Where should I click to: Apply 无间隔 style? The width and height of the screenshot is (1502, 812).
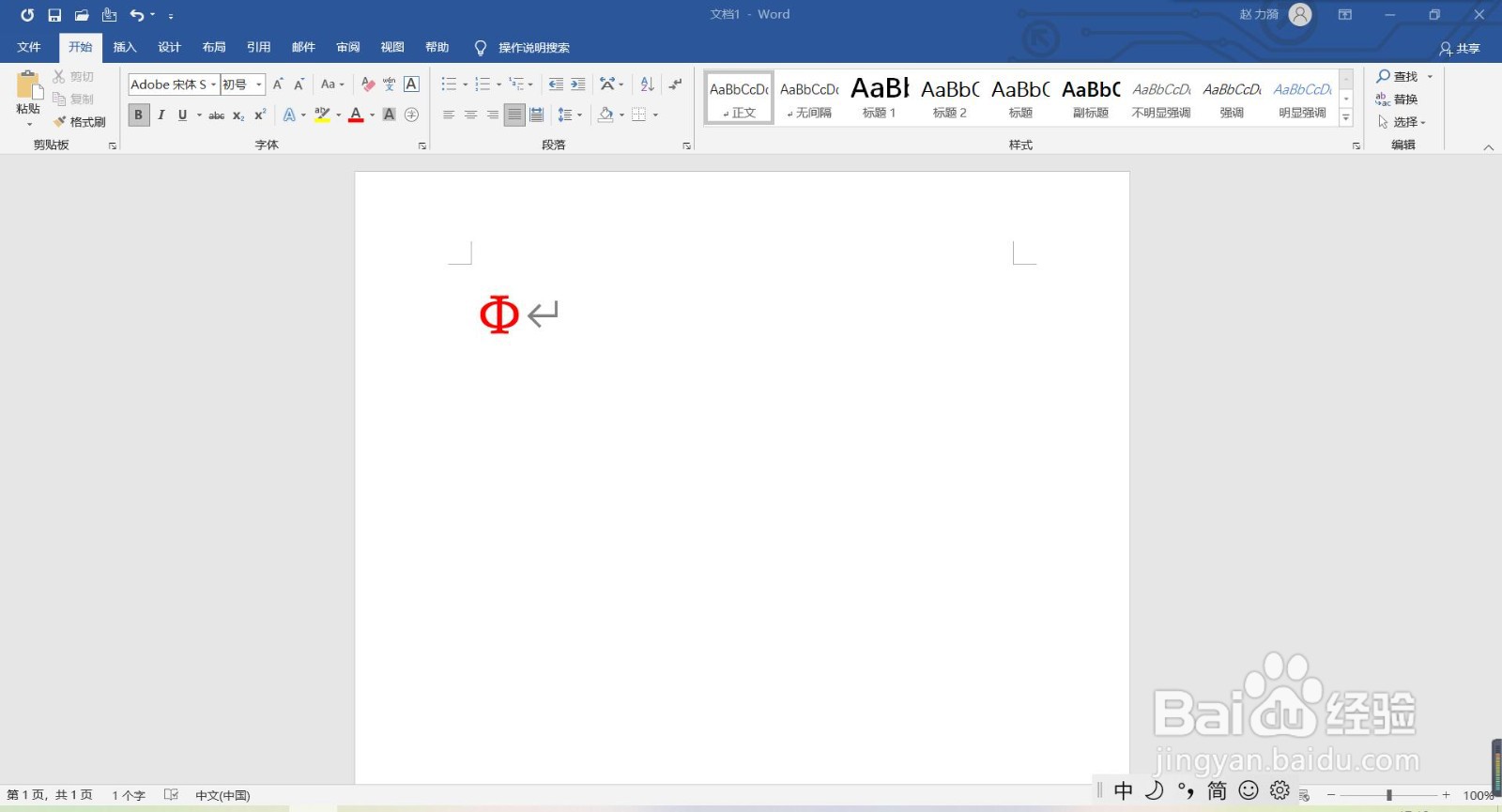pyautogui.click(x=809, y=98)
